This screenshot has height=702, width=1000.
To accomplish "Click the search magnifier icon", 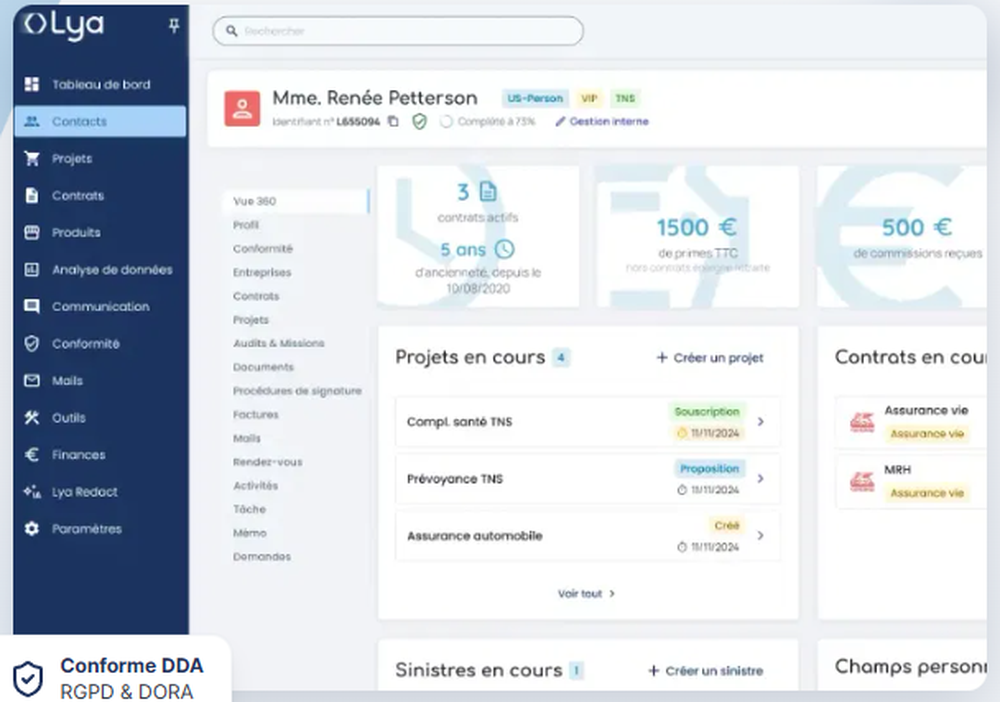I will (x=232, y=31).
